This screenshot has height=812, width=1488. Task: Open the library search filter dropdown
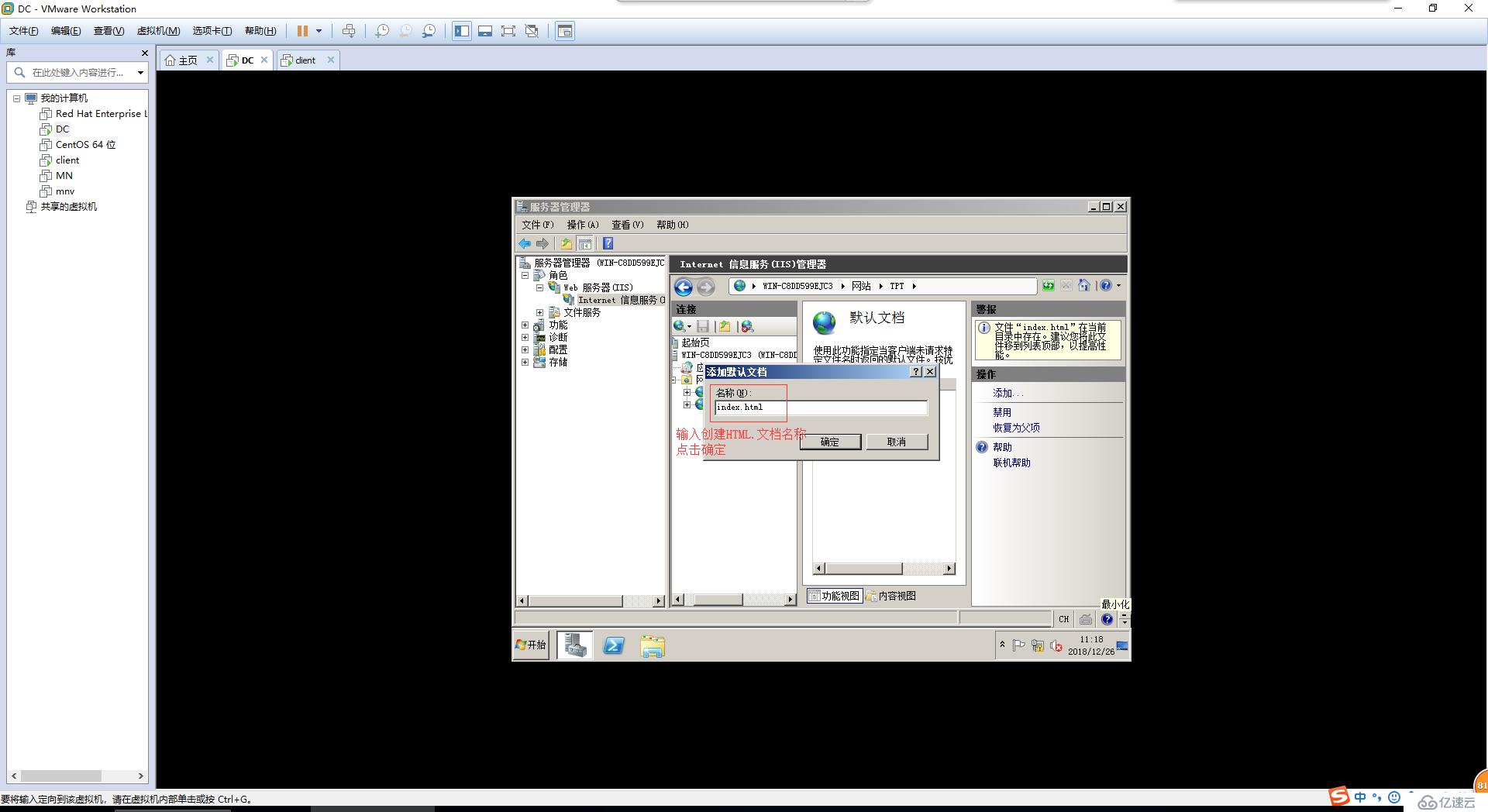click(140, 73)
